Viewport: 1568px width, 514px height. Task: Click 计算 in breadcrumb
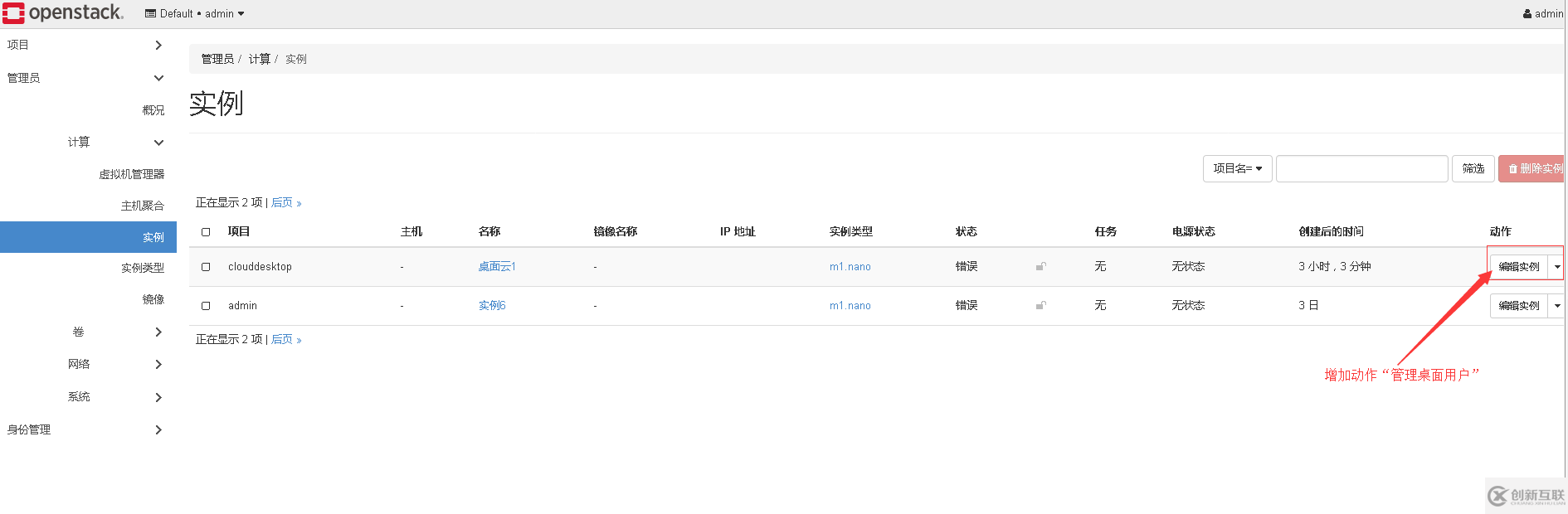coord(260,59)
